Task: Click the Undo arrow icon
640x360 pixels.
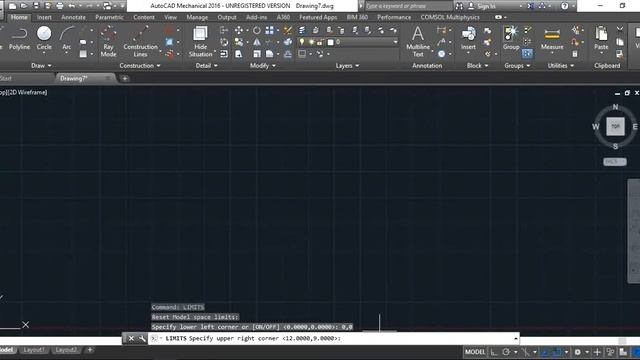Action: [72, 6]
